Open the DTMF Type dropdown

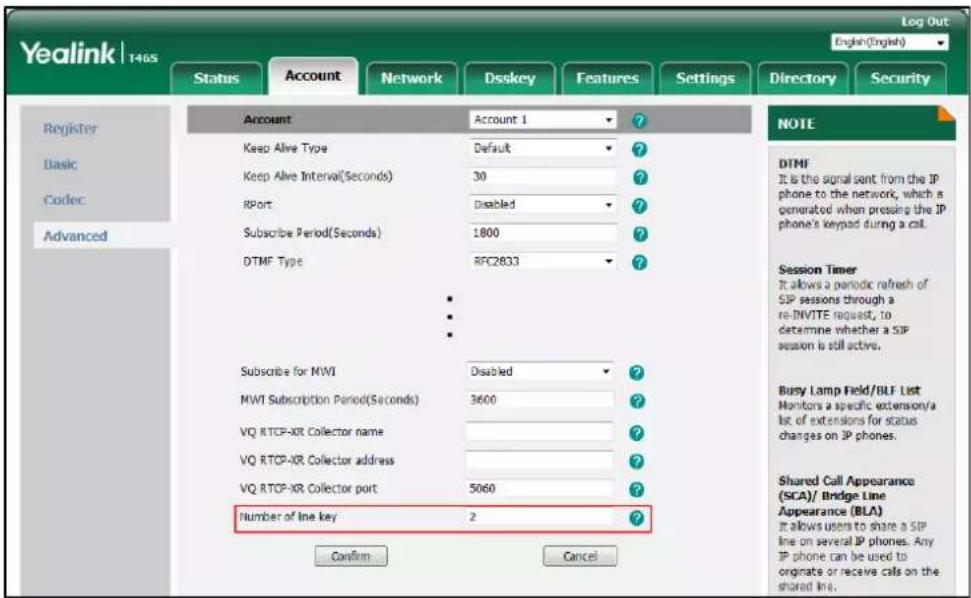(x=542, y=261)
